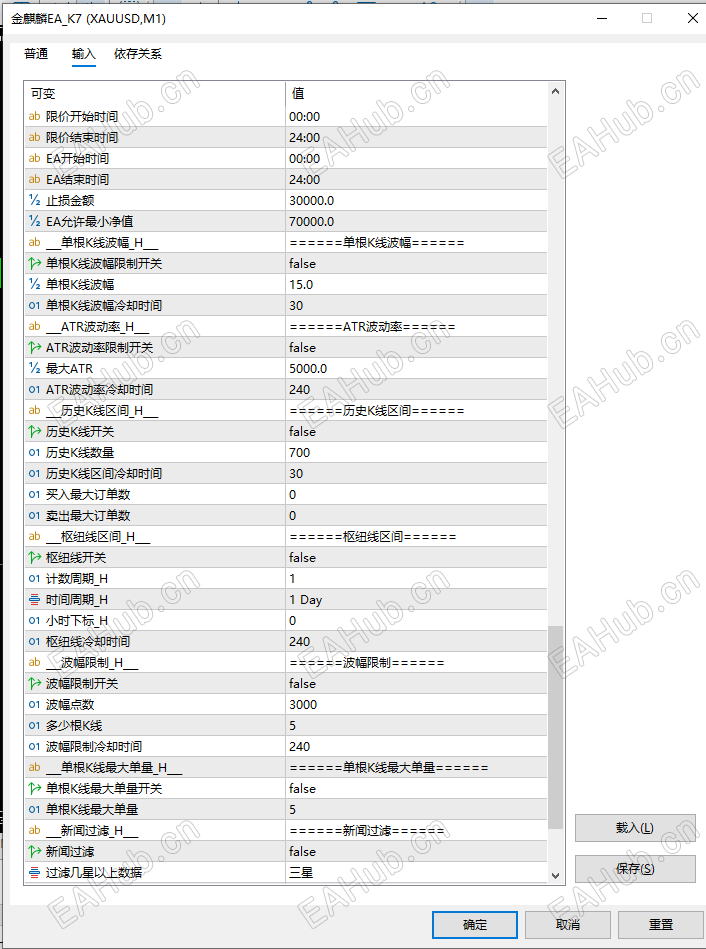Select the 止损金额 value 30000.0
The image size is (706, 949).
[311, 200]
